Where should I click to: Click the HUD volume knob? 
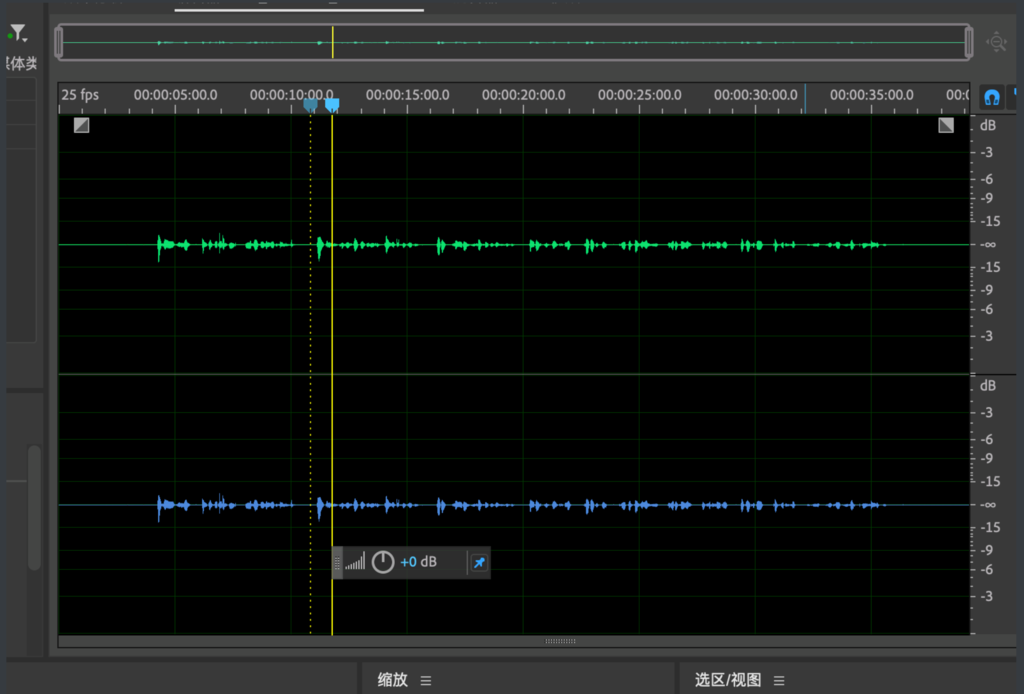(x=383, y=562)
